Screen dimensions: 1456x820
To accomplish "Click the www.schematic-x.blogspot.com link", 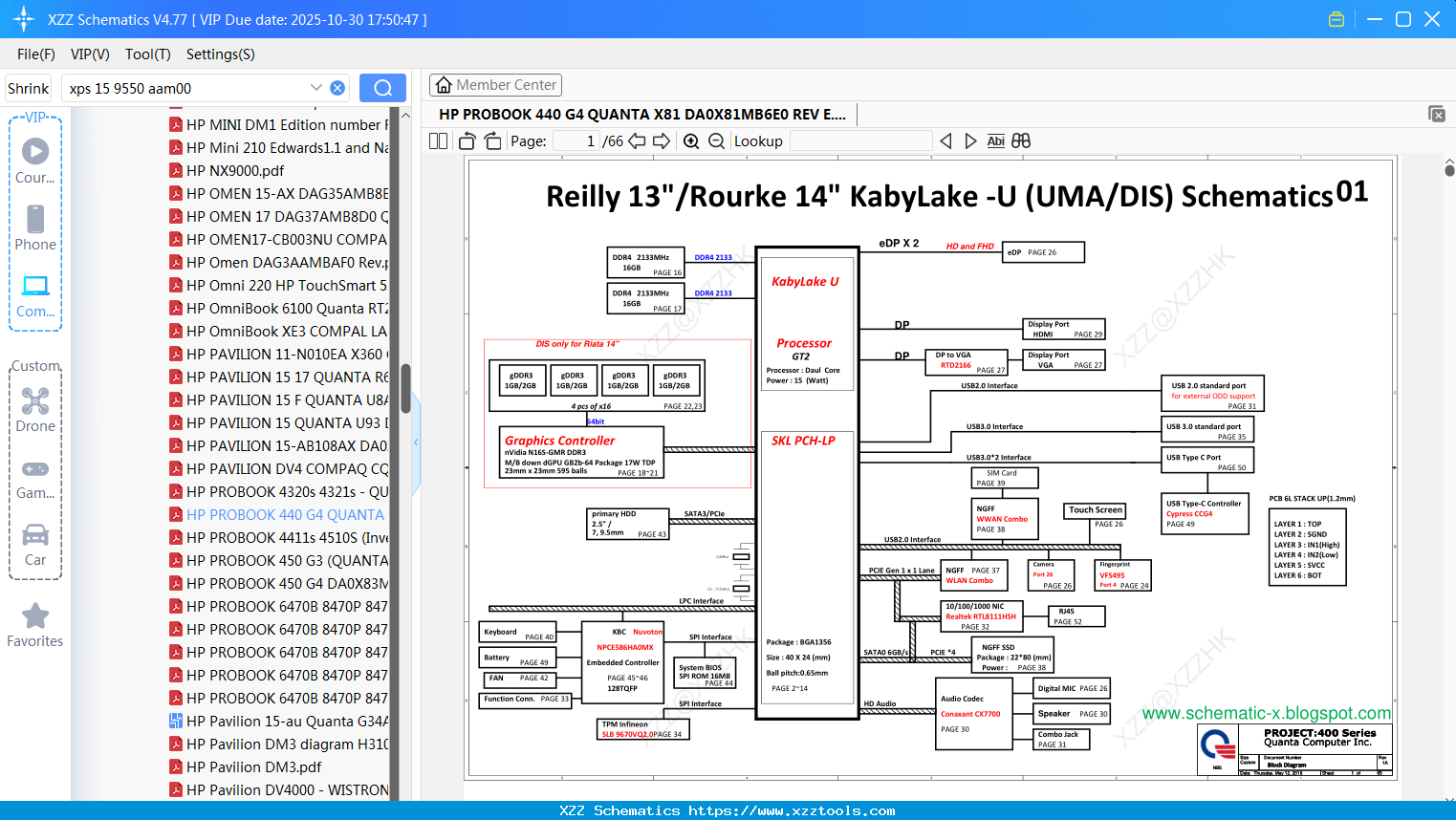I will 1267,713.
